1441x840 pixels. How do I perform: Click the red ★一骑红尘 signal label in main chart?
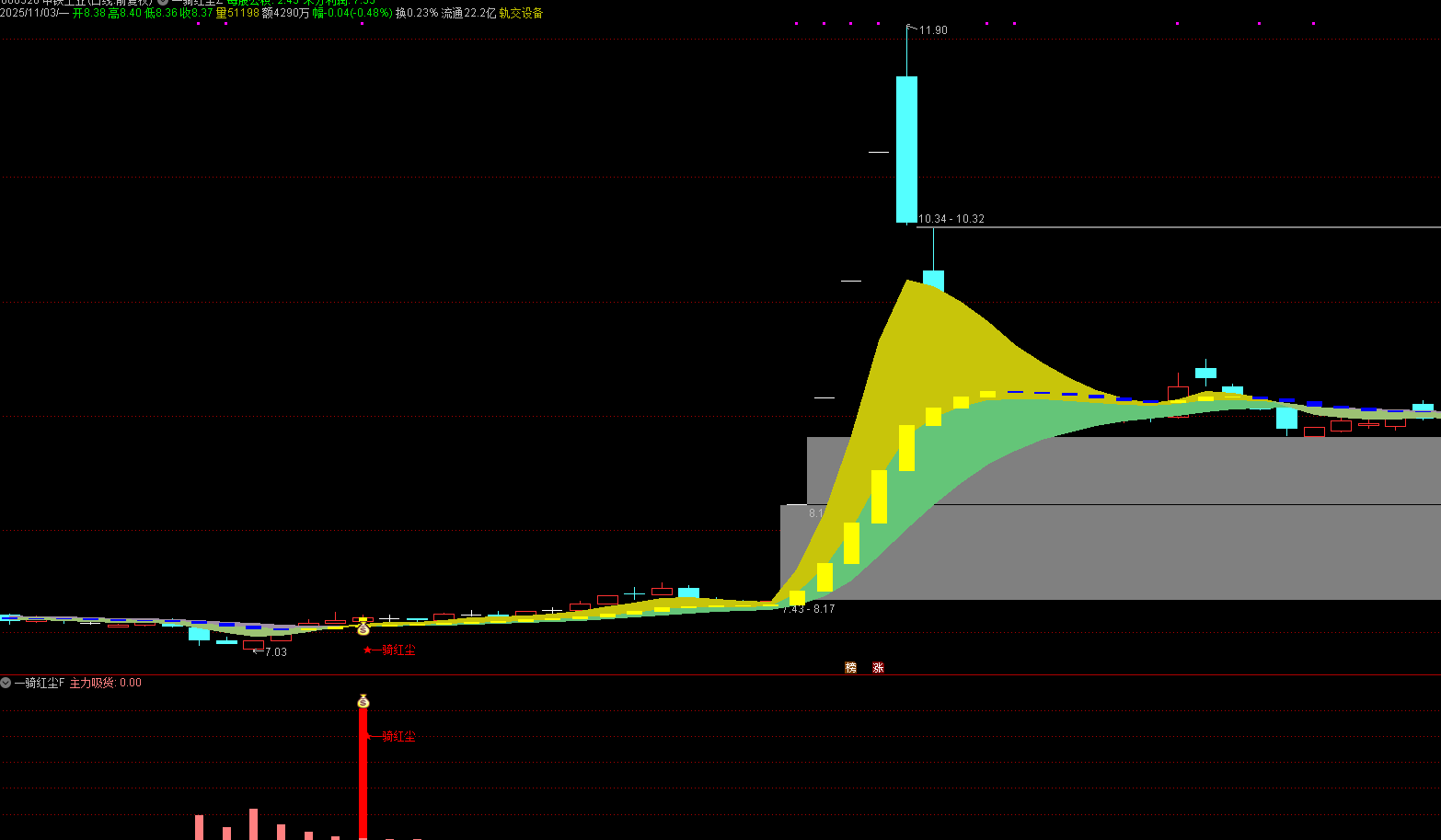pyautogui.click(x=389, y=650)
